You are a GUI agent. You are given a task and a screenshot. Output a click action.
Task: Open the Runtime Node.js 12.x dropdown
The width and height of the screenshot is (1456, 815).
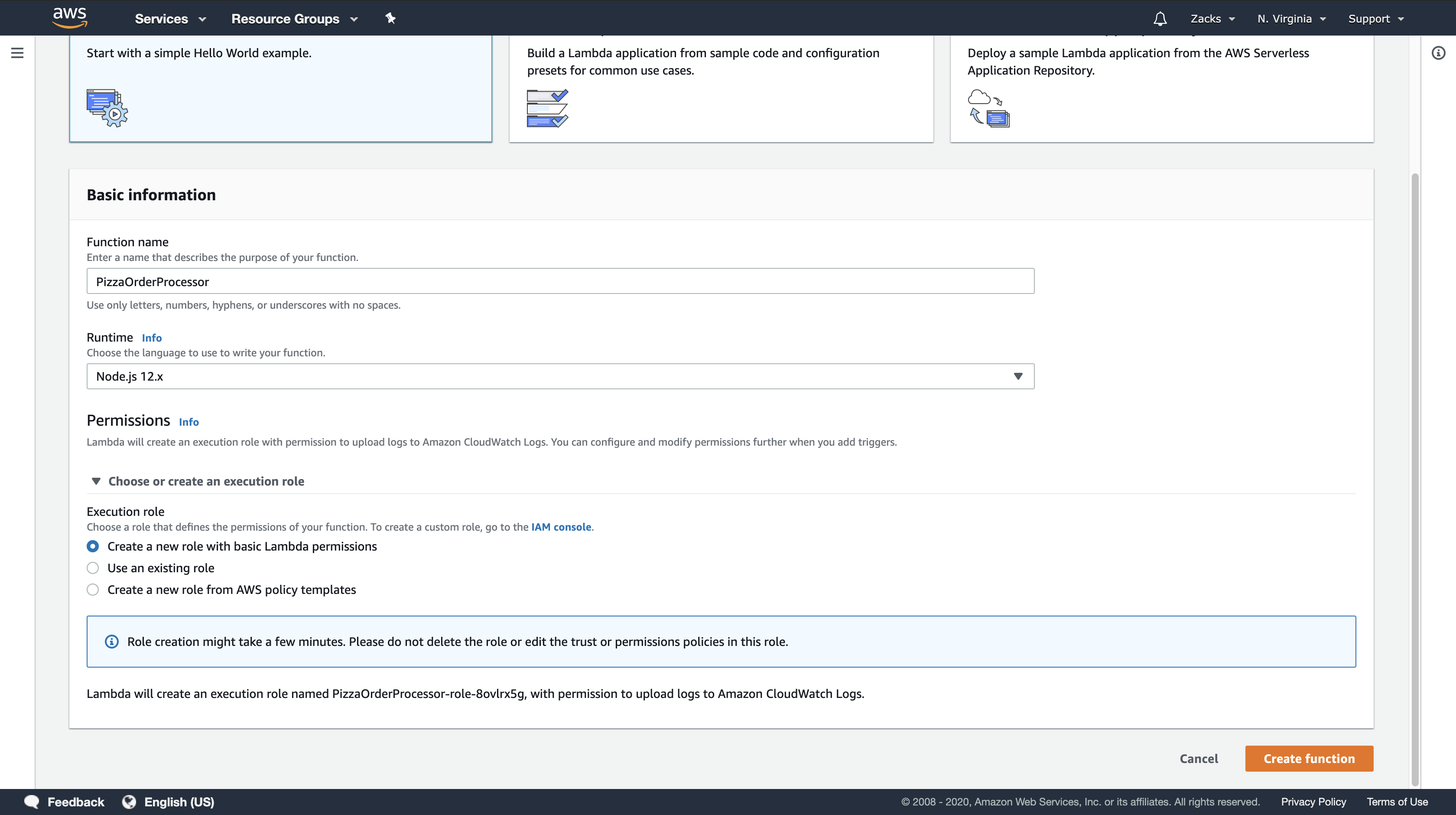click(x=560, y=376)
